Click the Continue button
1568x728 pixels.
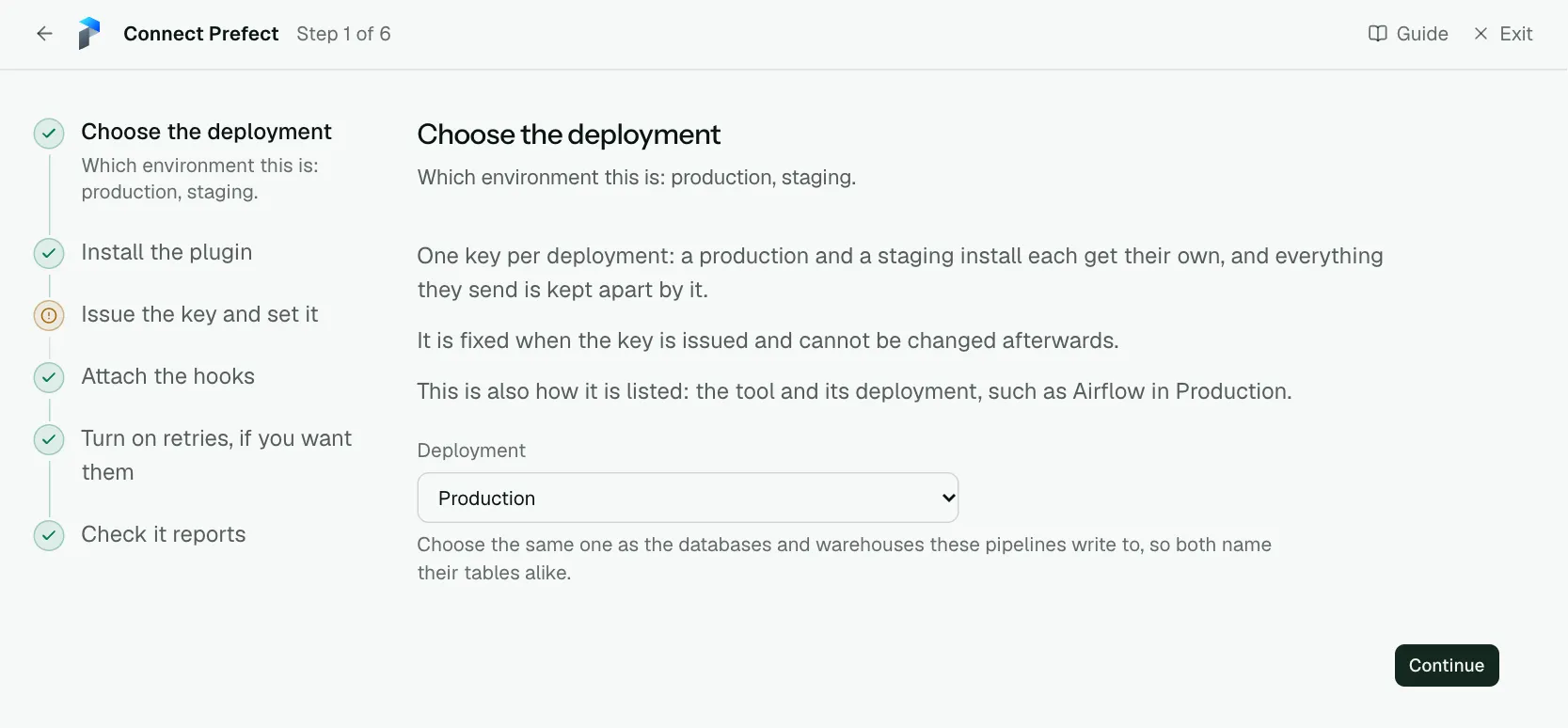[x=1447, y=665]
